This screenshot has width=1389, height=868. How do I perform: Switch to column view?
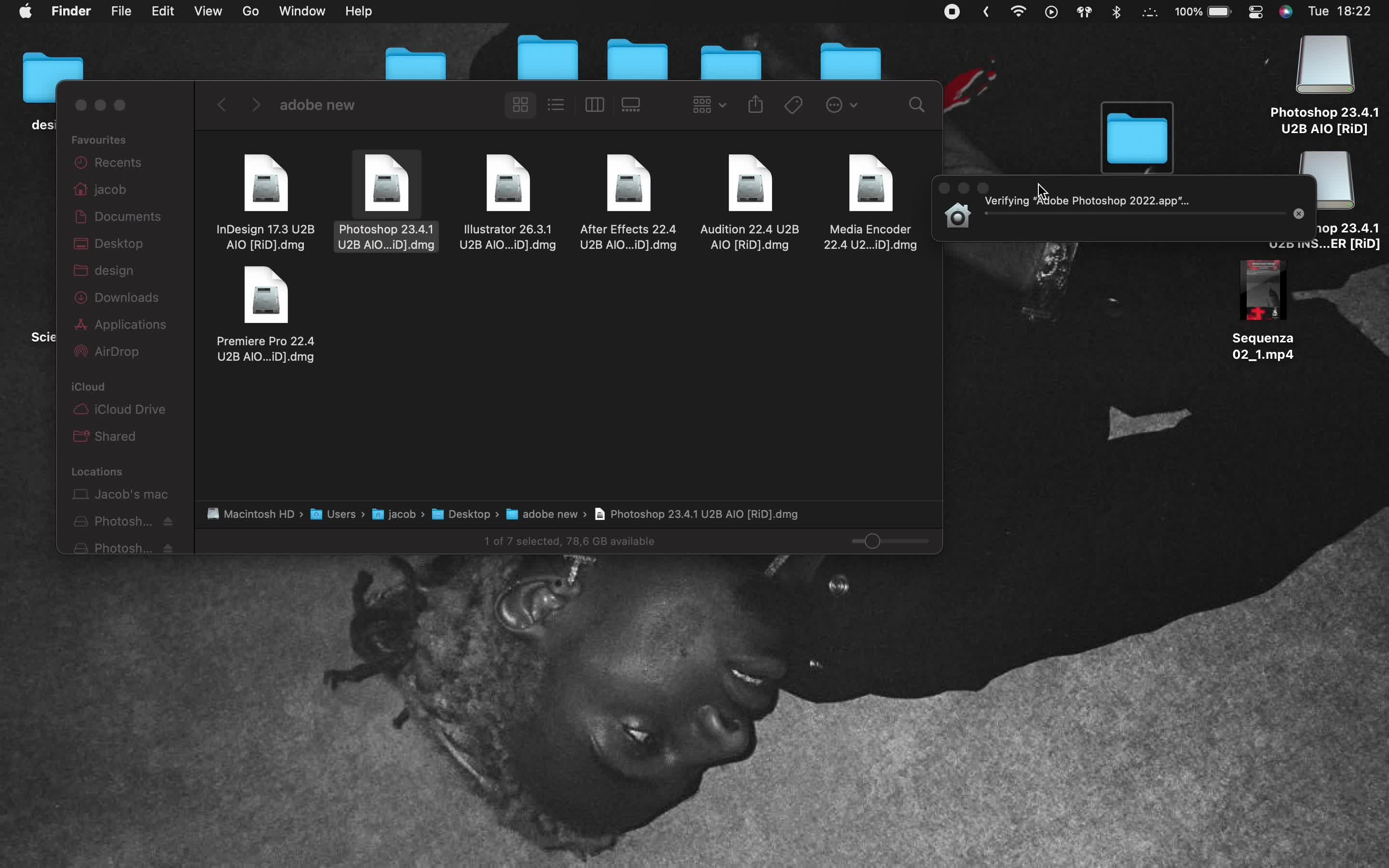pos(594,105)
